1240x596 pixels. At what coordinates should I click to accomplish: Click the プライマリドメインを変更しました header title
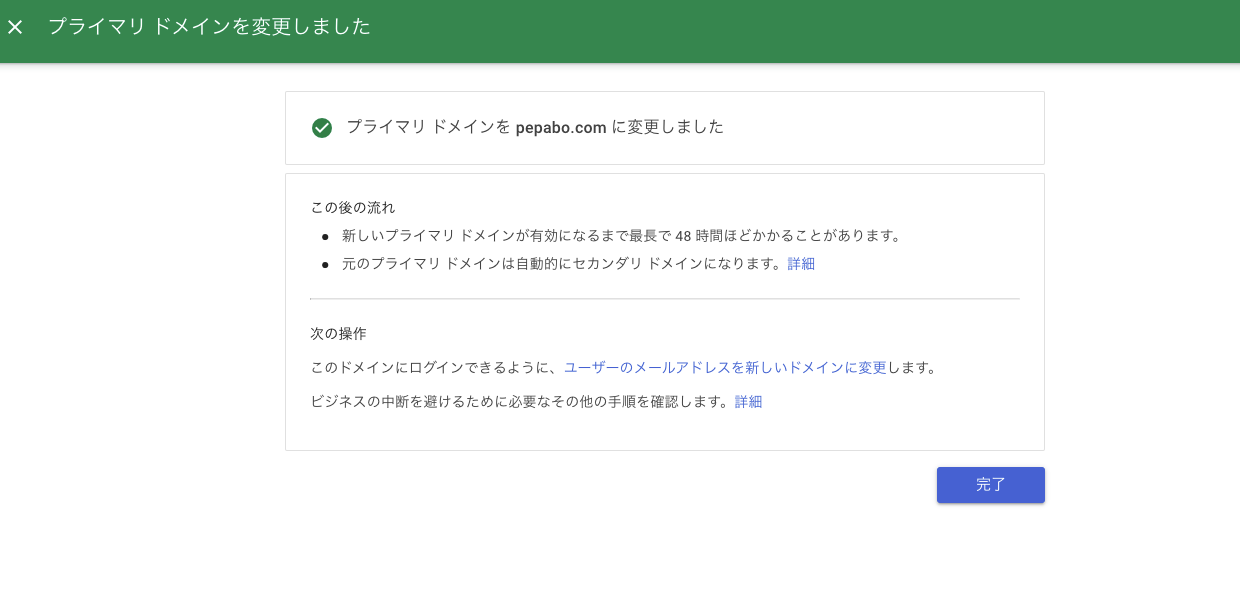[x=209, y=27]
